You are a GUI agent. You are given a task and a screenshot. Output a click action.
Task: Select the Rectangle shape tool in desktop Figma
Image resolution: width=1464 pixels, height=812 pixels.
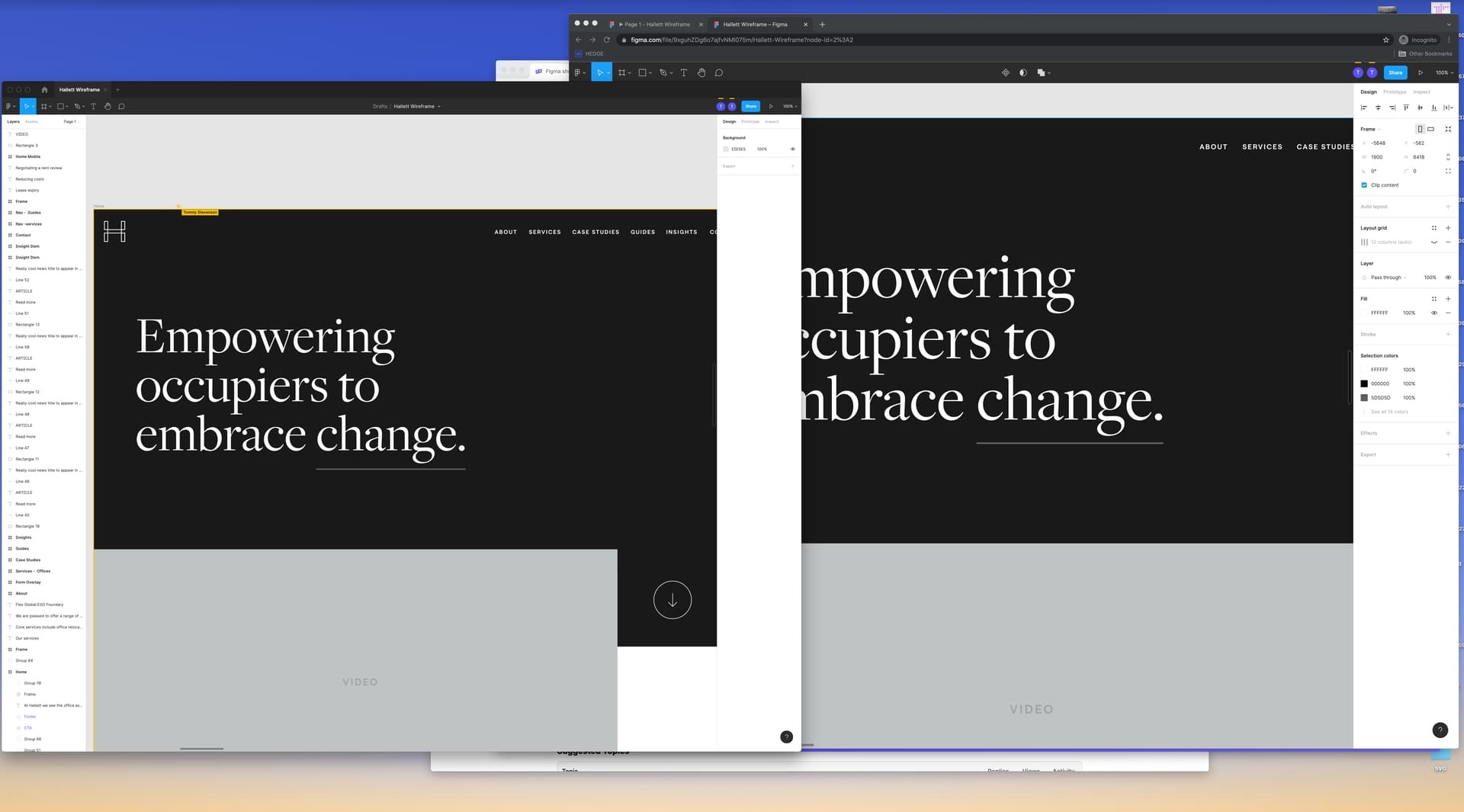point(60,107)
